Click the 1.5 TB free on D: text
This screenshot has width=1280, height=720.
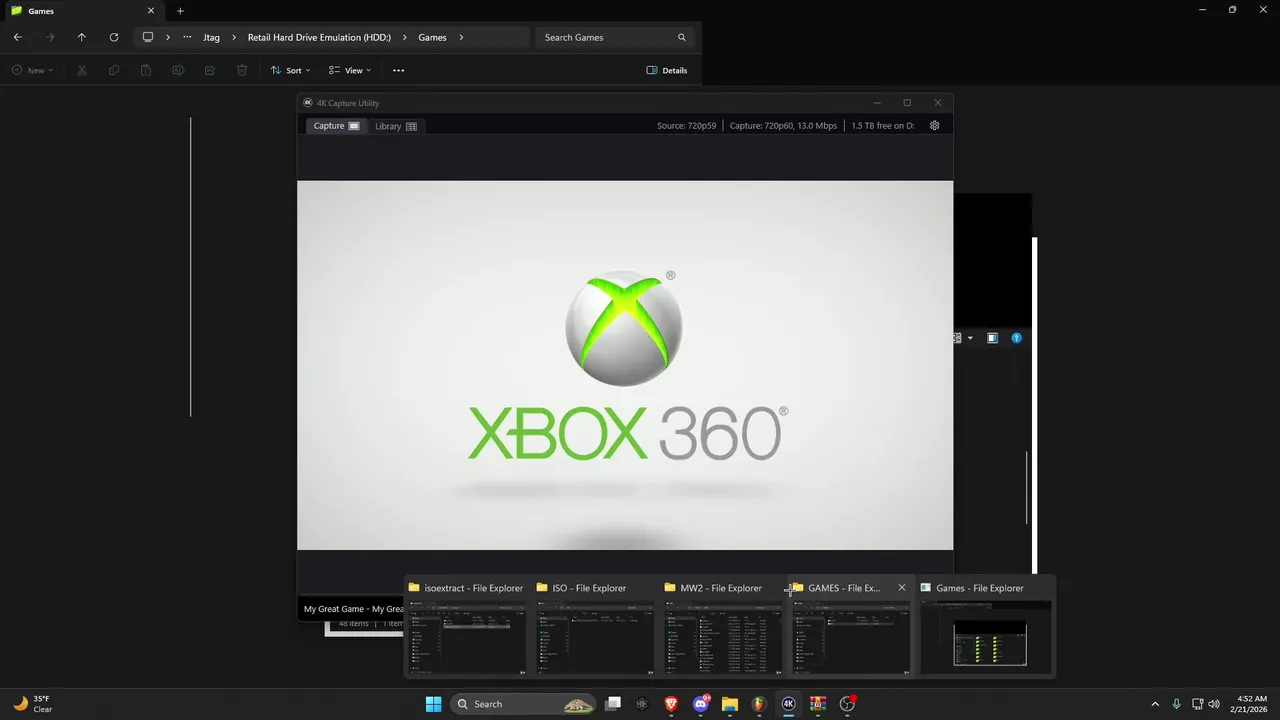click(x=883, y=126)
